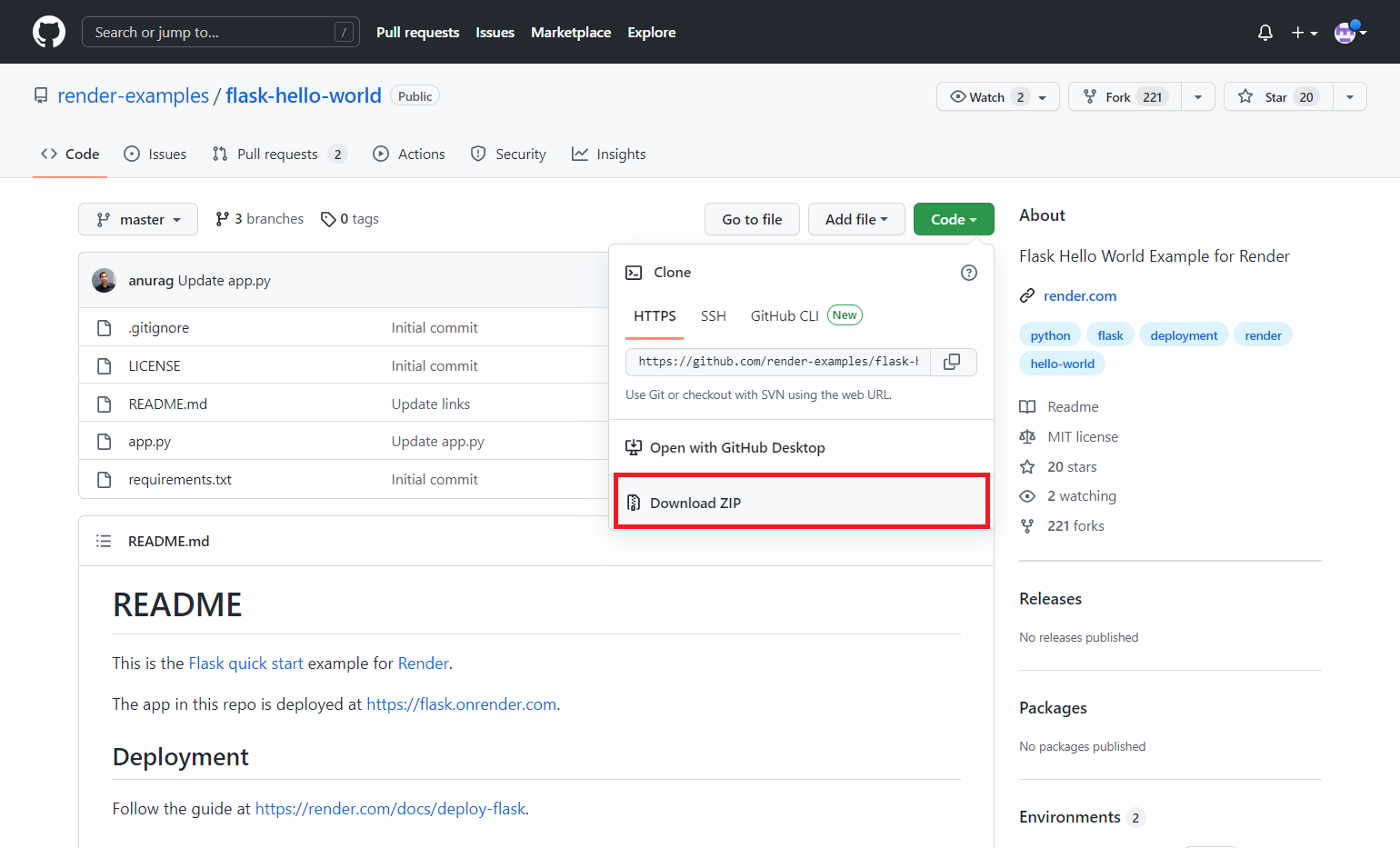Click the README table of contents icon
The image size is (1400, 848).
click(x=104, y=541)
